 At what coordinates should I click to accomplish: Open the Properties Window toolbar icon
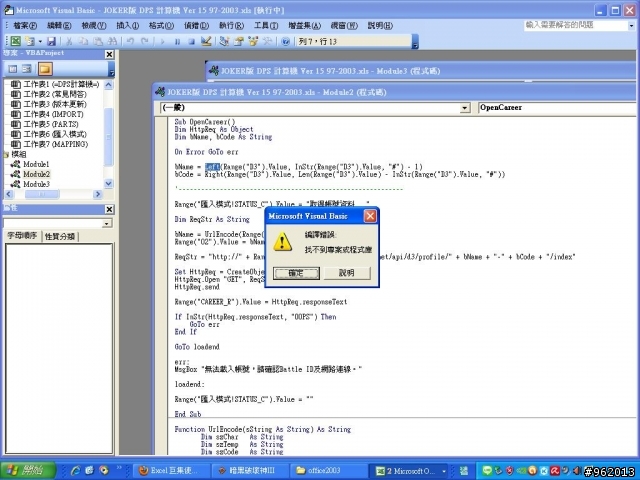(238, 41)
